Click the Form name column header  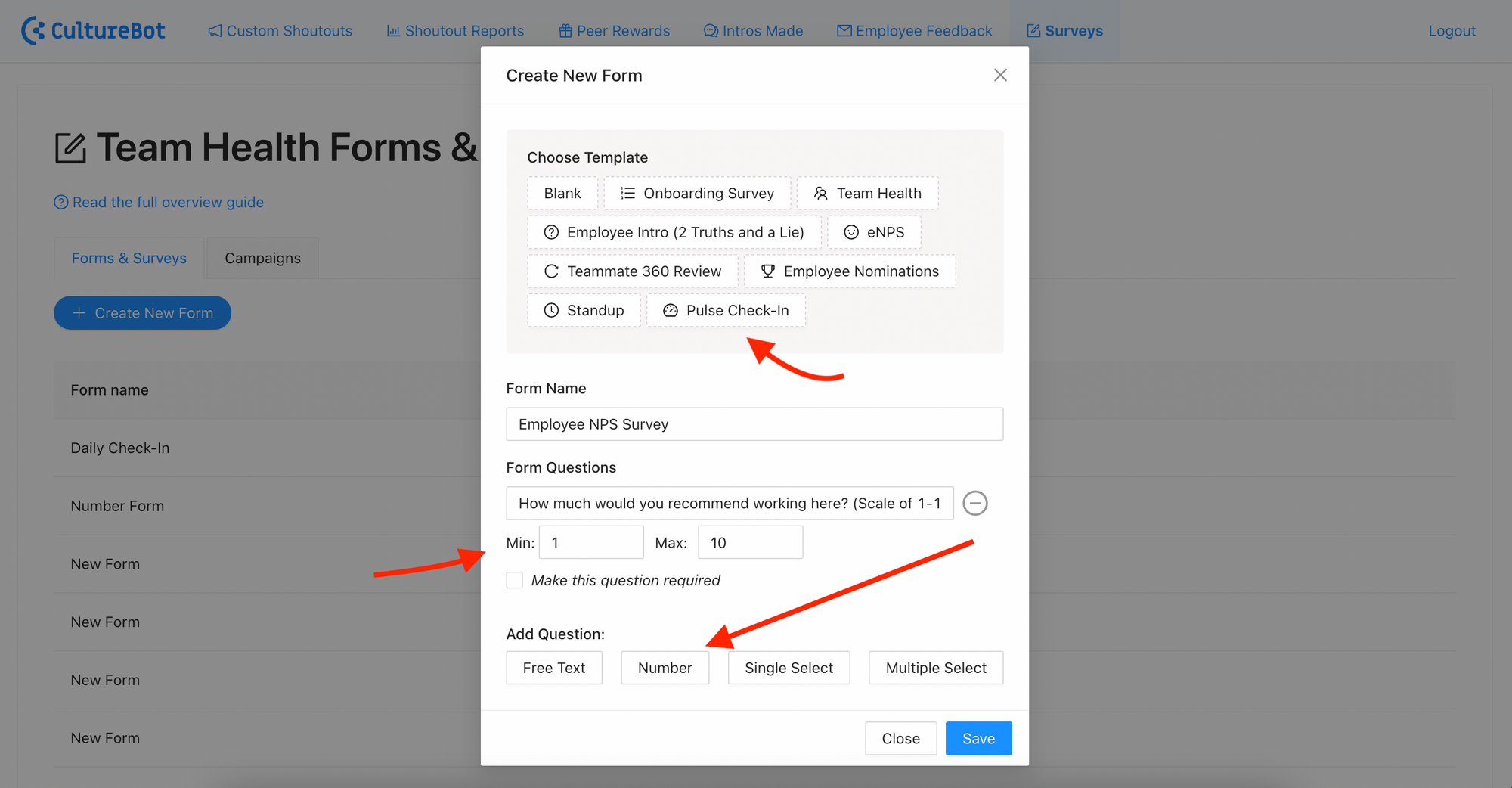(110, 390)
